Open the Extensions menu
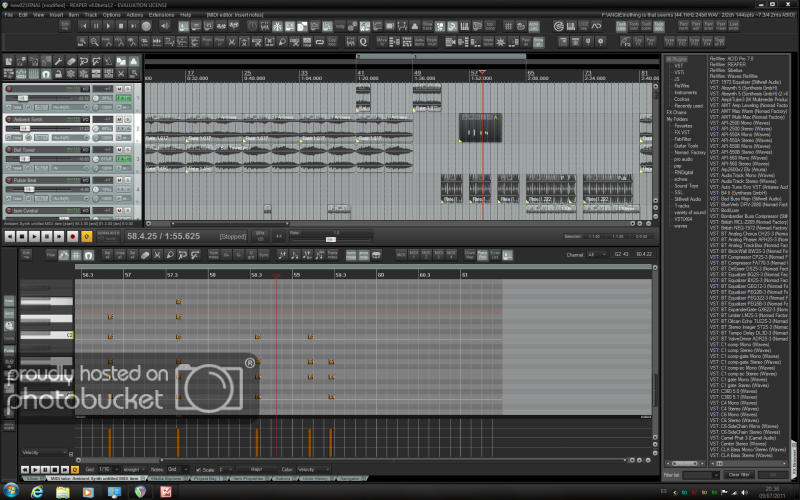This screenshot has height=500, width=800. click(161, 15)
